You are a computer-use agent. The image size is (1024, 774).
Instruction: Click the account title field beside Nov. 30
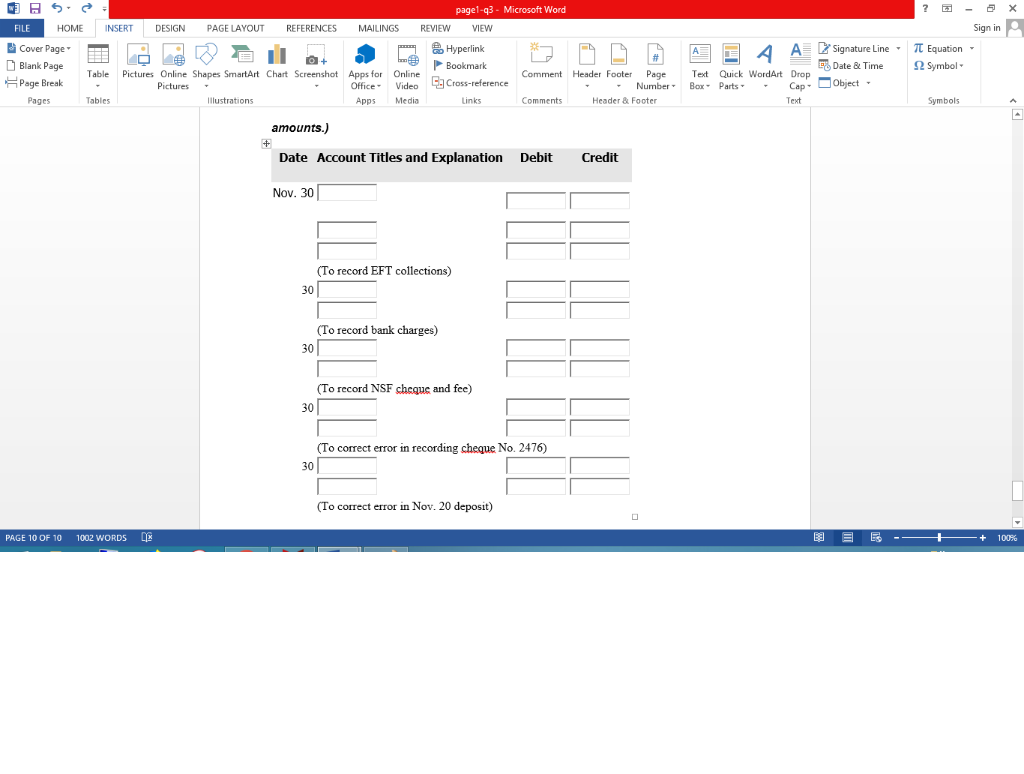[347, 192]
